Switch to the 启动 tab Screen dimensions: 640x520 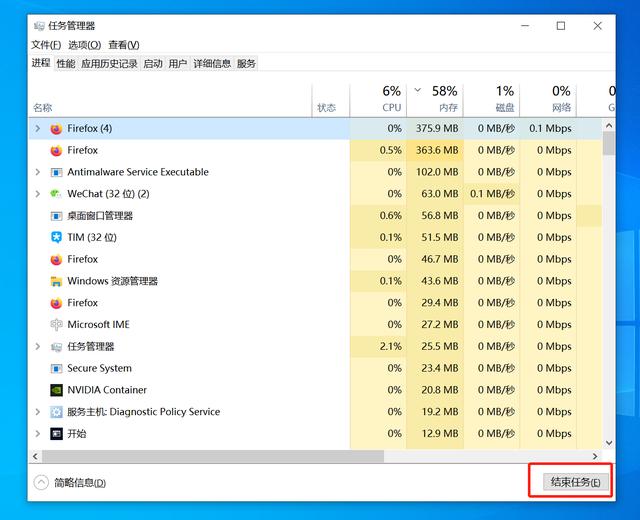click(153, 64)
